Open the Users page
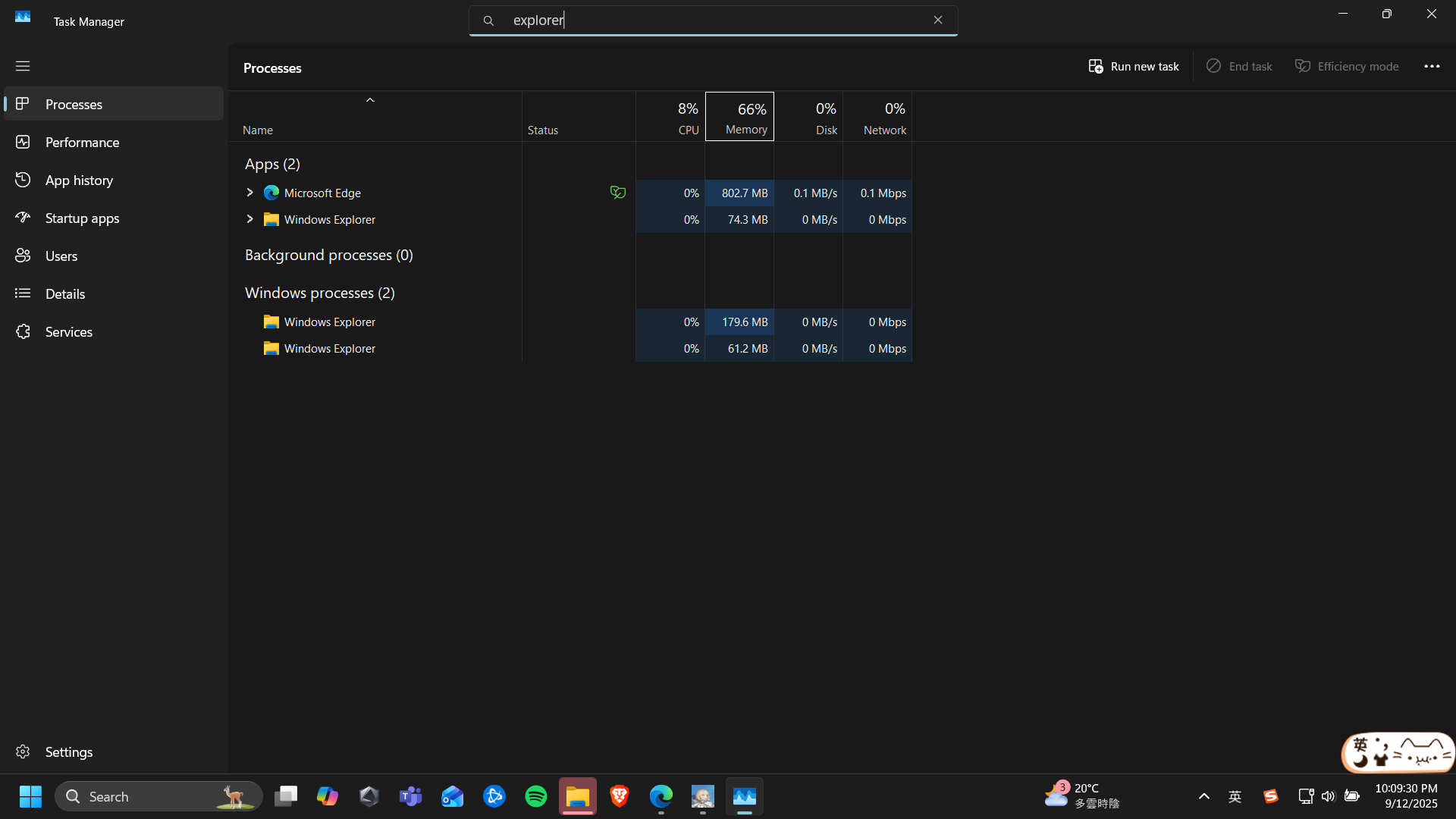 (114, 256)
